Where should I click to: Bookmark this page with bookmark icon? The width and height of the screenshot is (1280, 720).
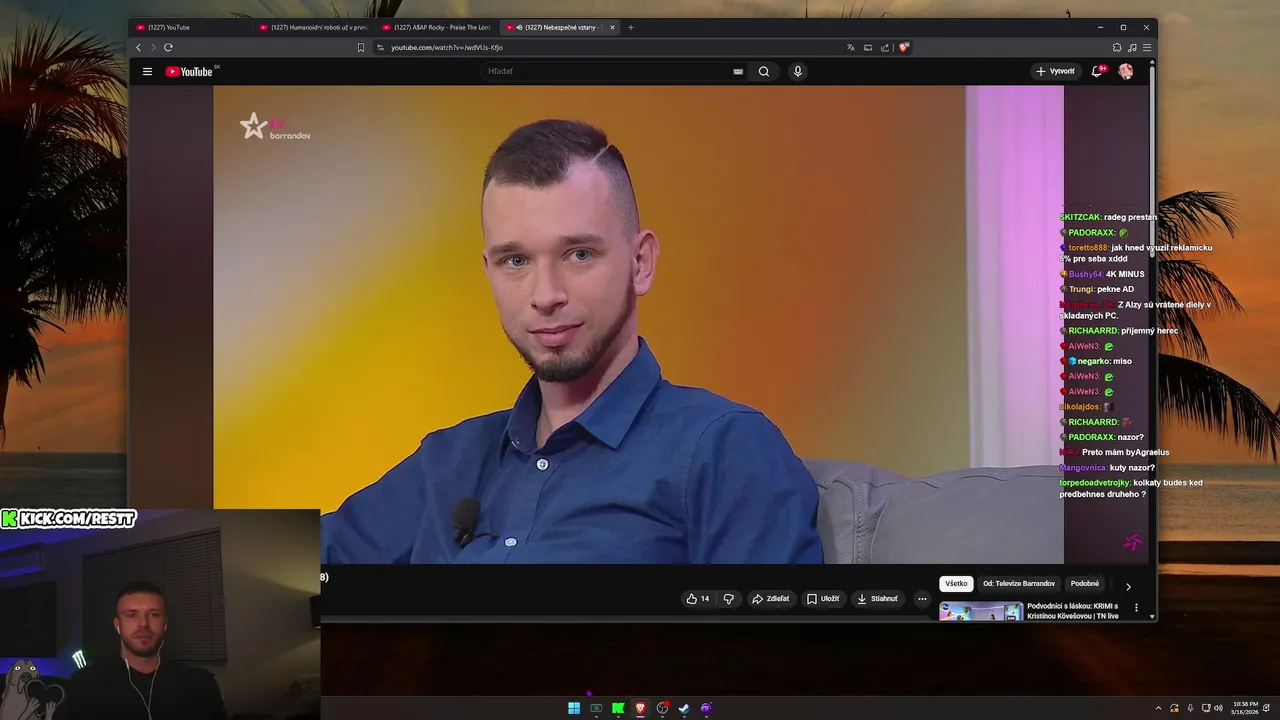coord(361,47)
